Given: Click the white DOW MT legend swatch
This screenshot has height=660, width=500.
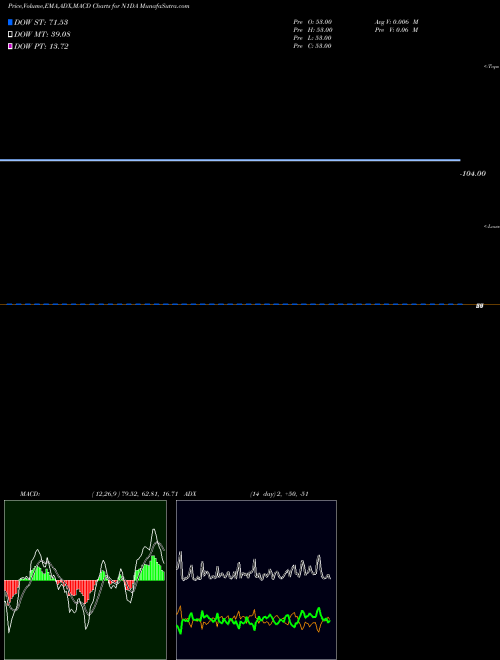Looking at the screenshot, I should point(10,35).
